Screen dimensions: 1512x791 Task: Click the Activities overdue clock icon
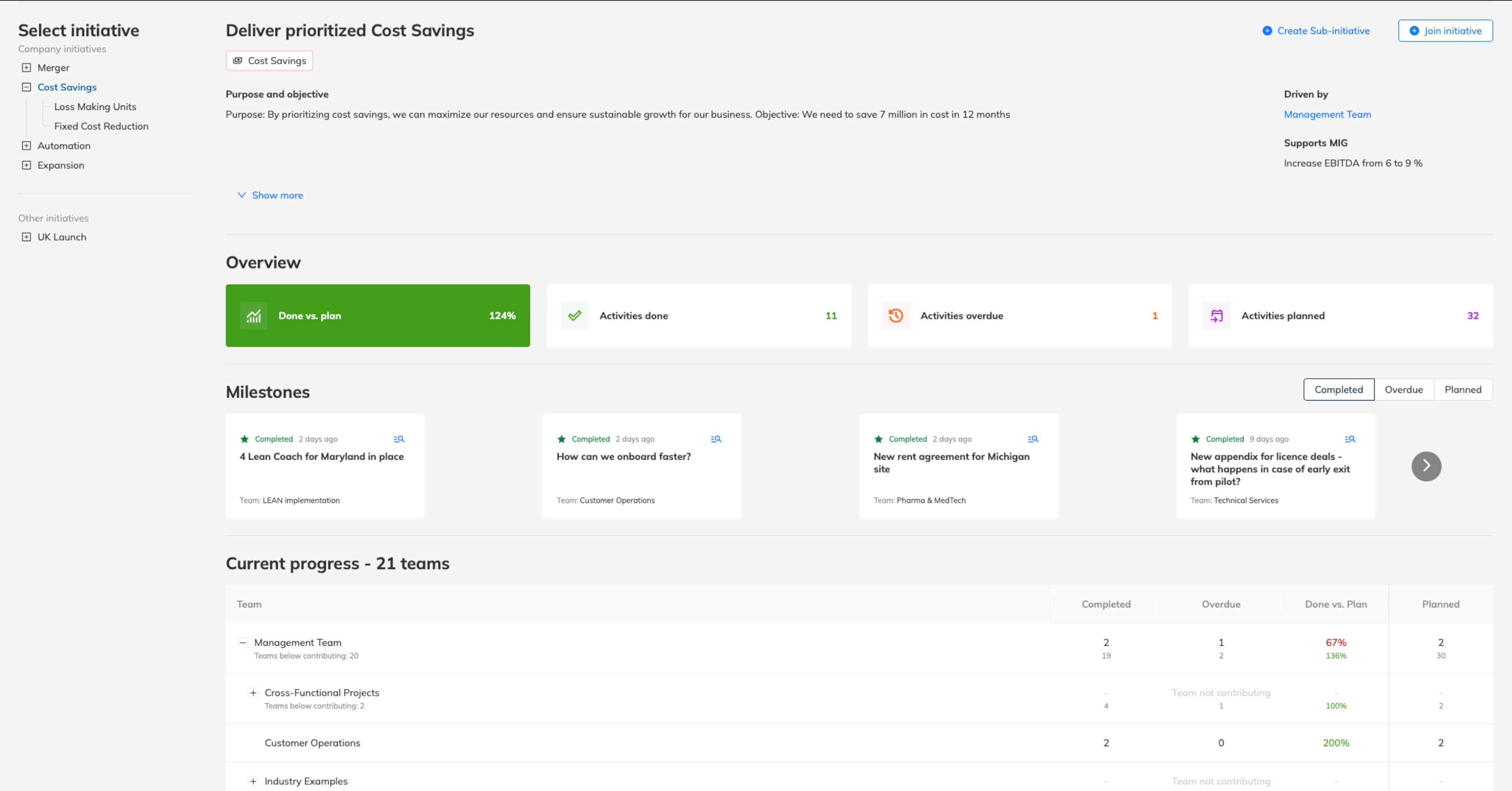pyautogui.click(x=895, y=315)
